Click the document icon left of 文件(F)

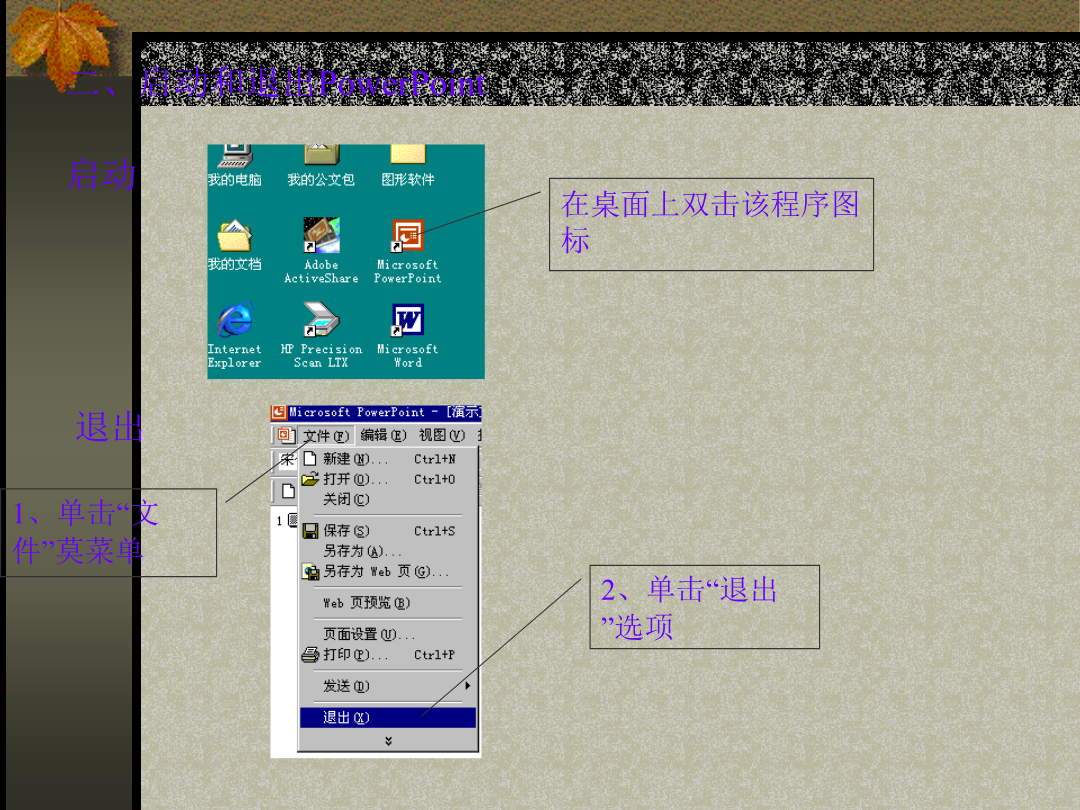click(x=285, y=435)
